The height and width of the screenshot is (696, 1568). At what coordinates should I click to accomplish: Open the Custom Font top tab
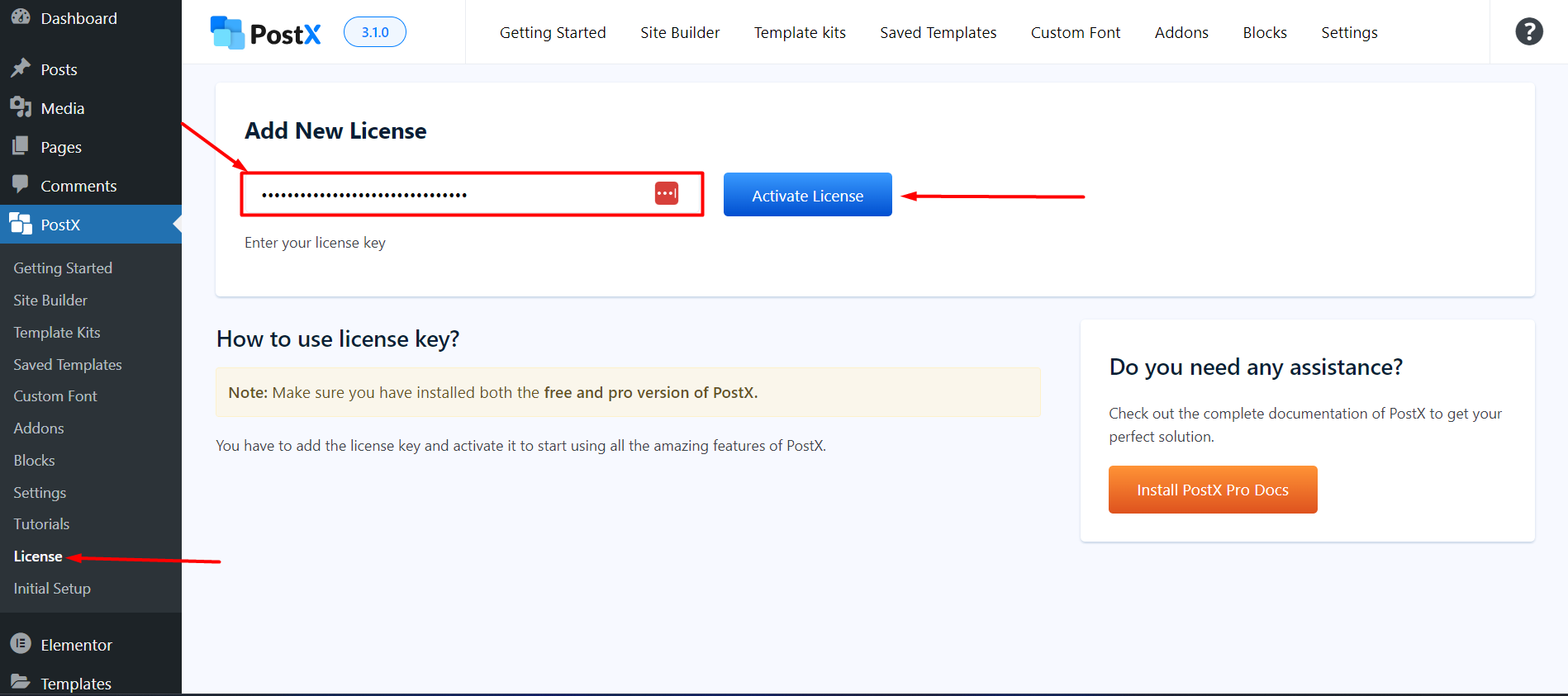click(1076, 32)
